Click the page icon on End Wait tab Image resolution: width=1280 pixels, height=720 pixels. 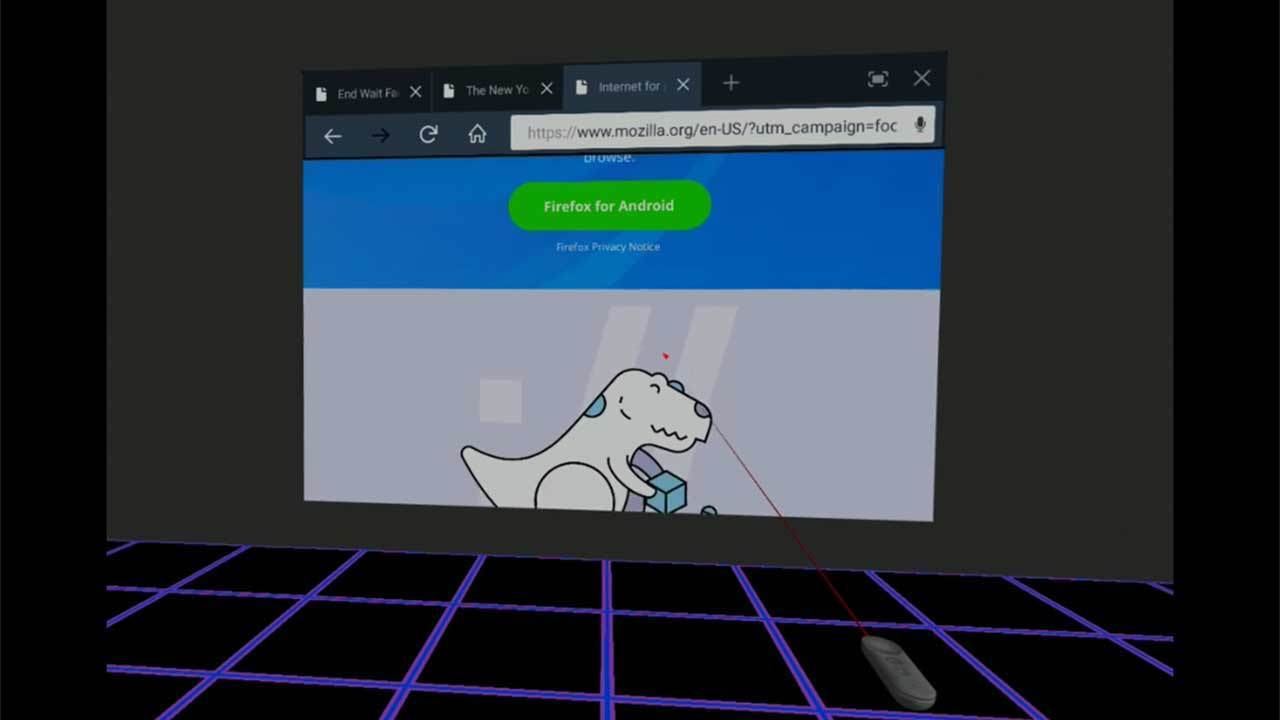pyautogui.click(x=321, y=94)
